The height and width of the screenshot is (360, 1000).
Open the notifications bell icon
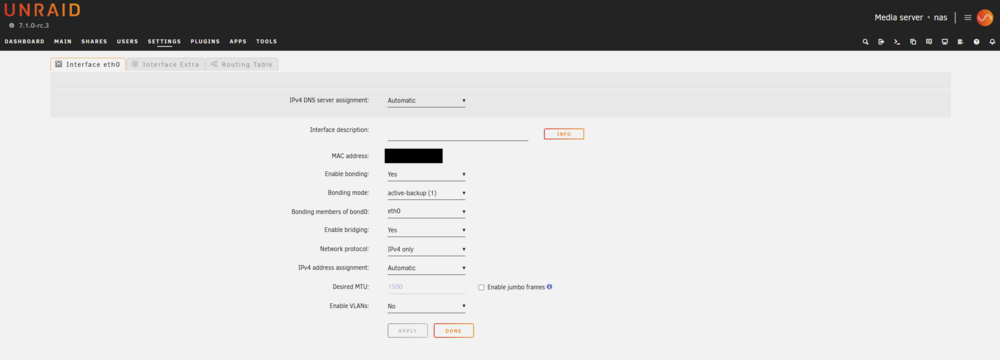tap(992, 41)
